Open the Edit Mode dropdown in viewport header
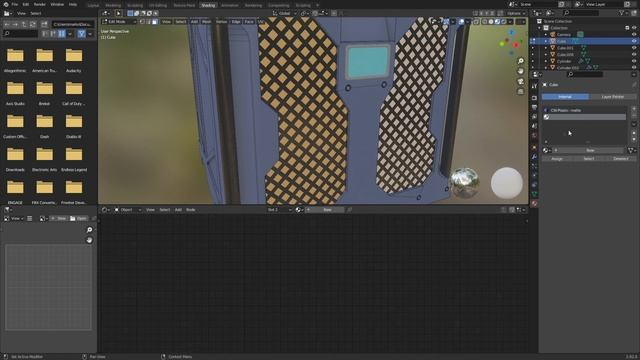The image size is (640, 360). pos(119,22)
